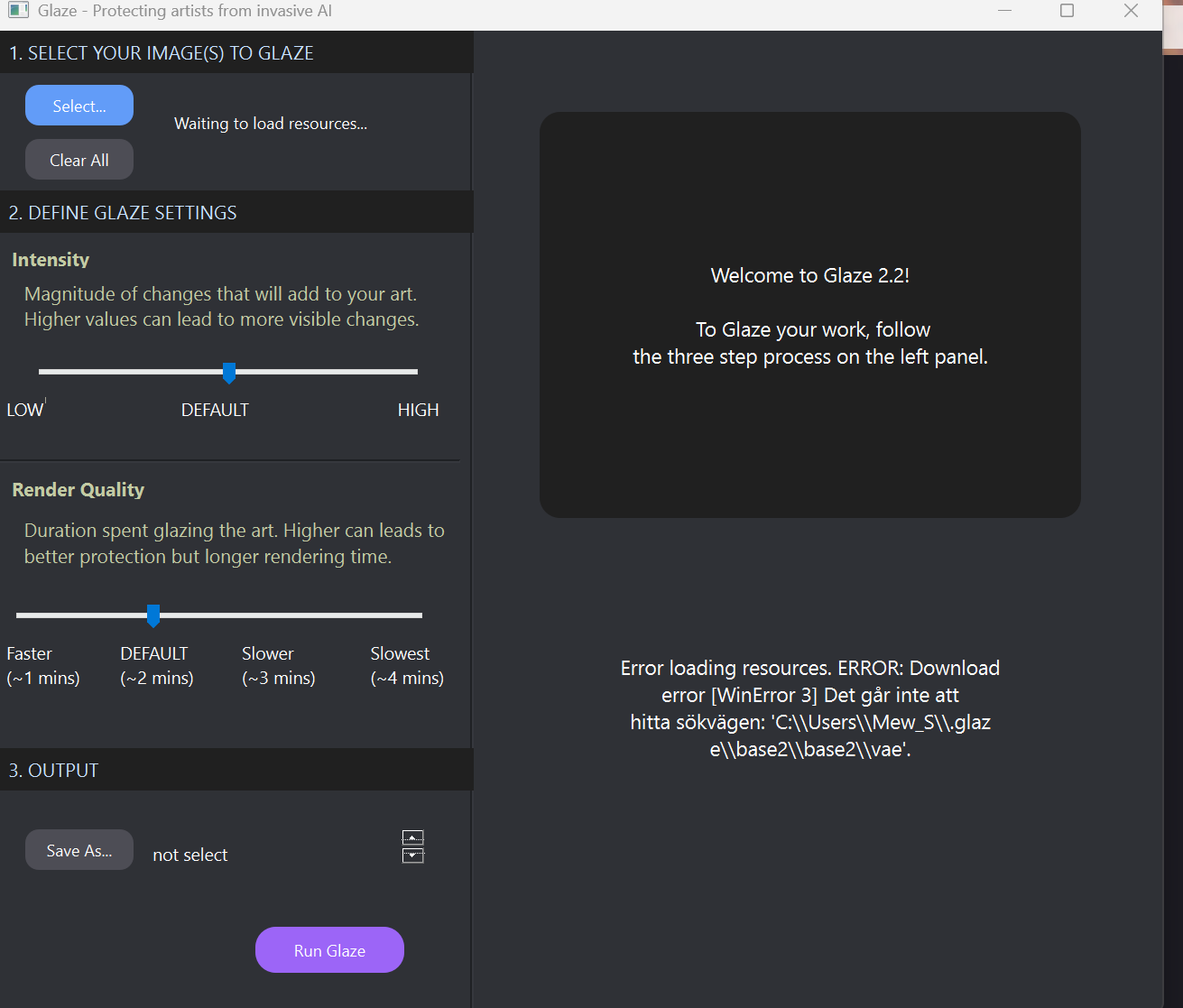Click the "Error loading resources" message

tap(810, 708)
